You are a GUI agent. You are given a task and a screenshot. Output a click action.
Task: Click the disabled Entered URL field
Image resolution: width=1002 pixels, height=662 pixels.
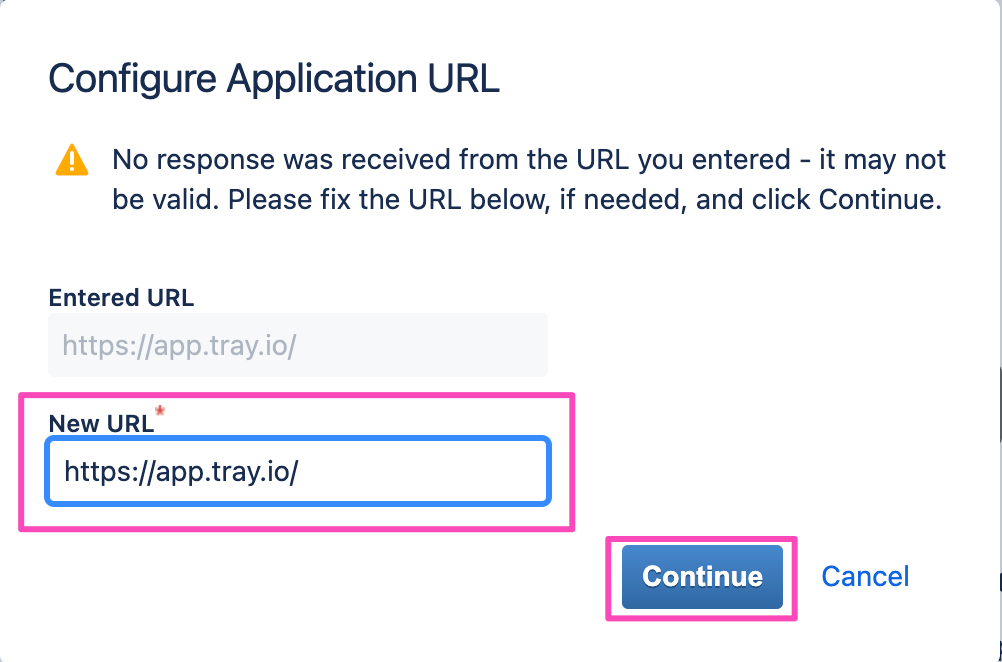(x=297, y=345)
